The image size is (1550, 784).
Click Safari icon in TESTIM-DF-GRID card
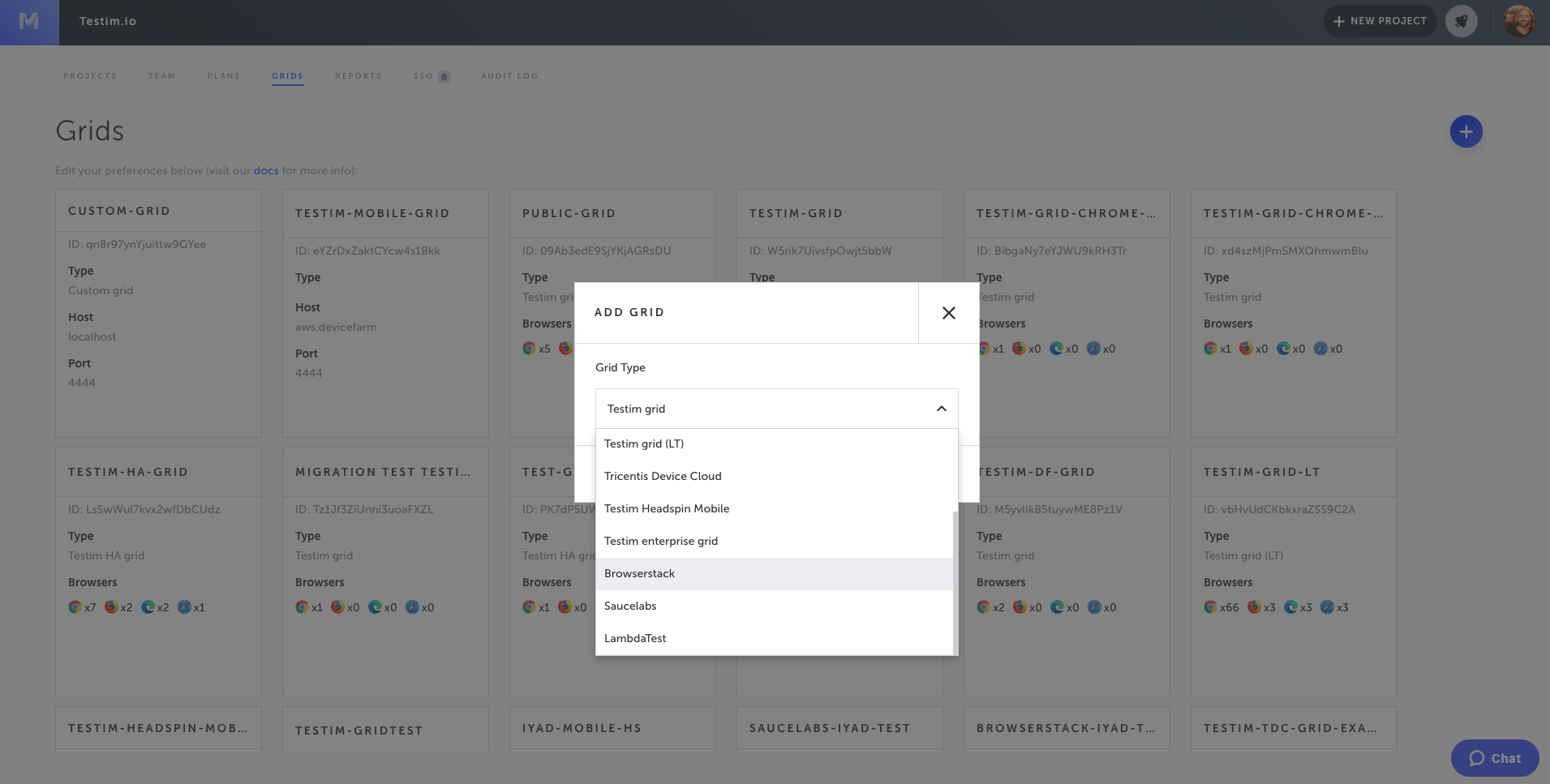pyautogui.click(x=1094, y=606)
